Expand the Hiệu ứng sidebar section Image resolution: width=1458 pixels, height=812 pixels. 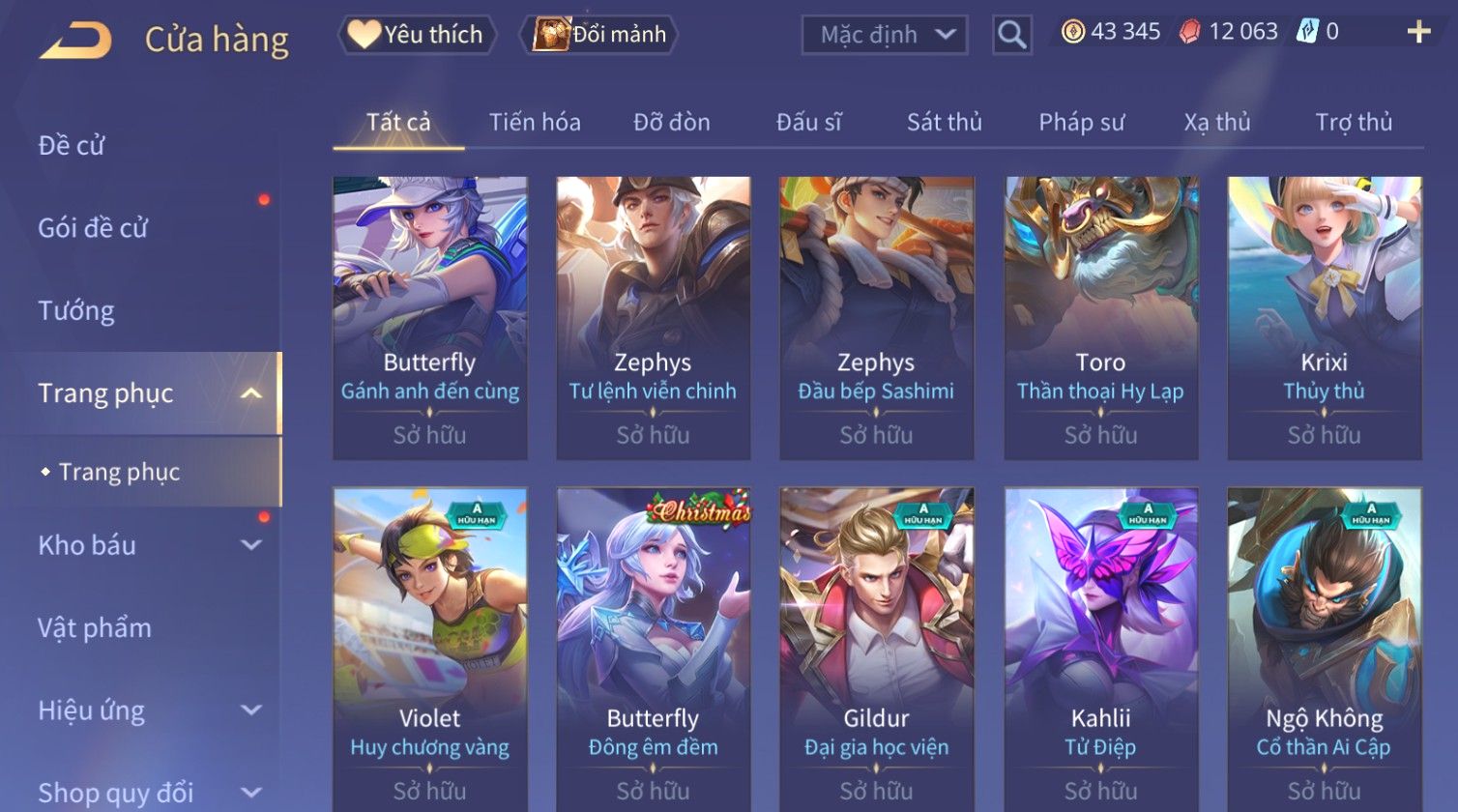[x=250, y=710]
